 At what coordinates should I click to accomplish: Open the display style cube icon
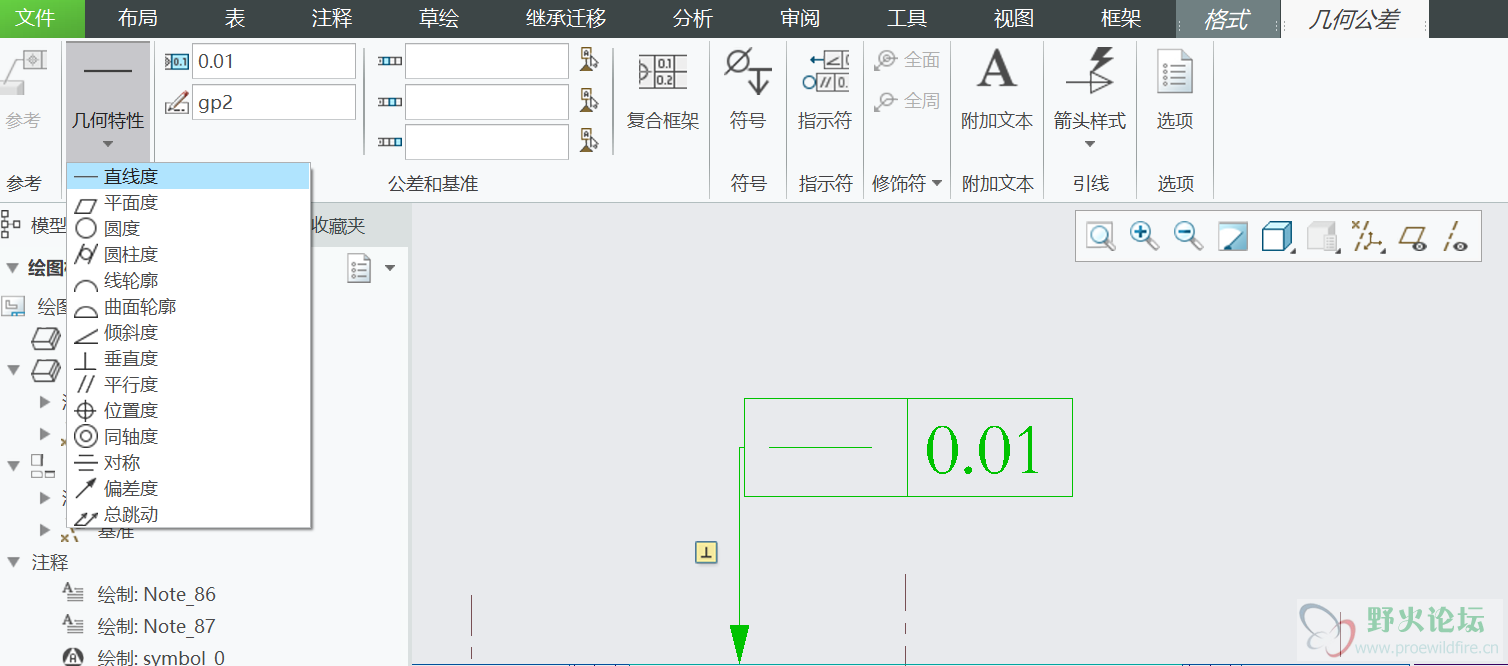(1277, 237)
